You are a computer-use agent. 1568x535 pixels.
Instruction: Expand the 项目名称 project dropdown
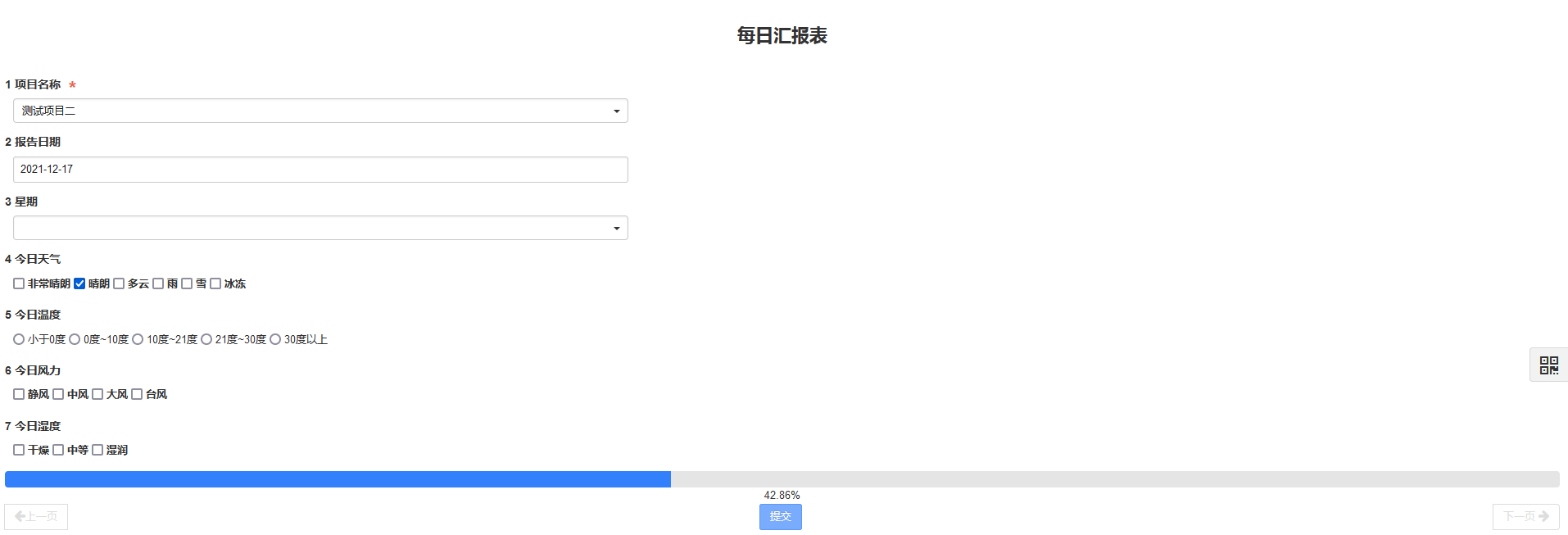pos(320,111)
